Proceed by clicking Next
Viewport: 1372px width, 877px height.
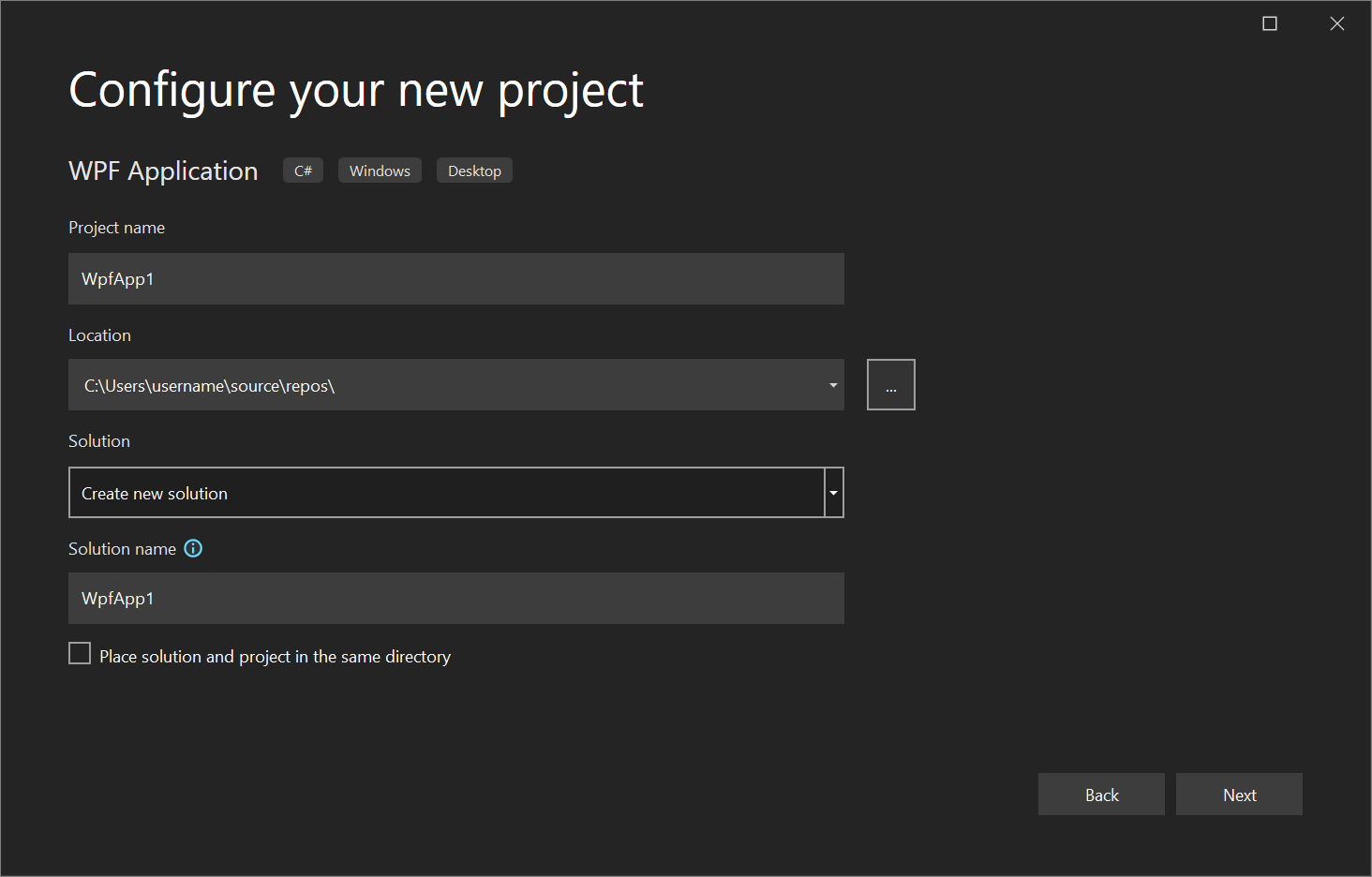tap(1239, 794)
